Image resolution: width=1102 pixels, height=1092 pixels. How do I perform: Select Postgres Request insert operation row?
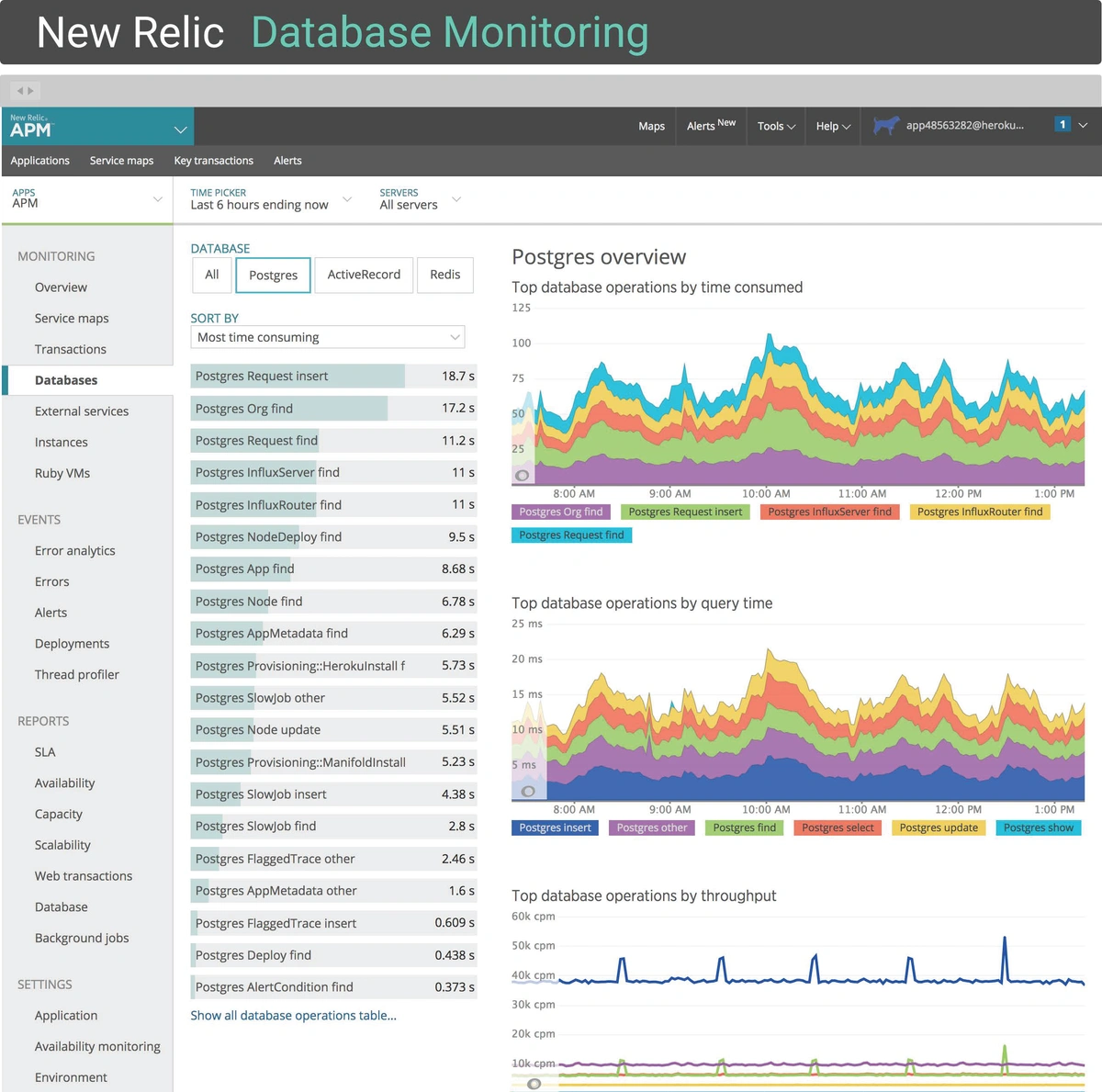pos(333,376)
